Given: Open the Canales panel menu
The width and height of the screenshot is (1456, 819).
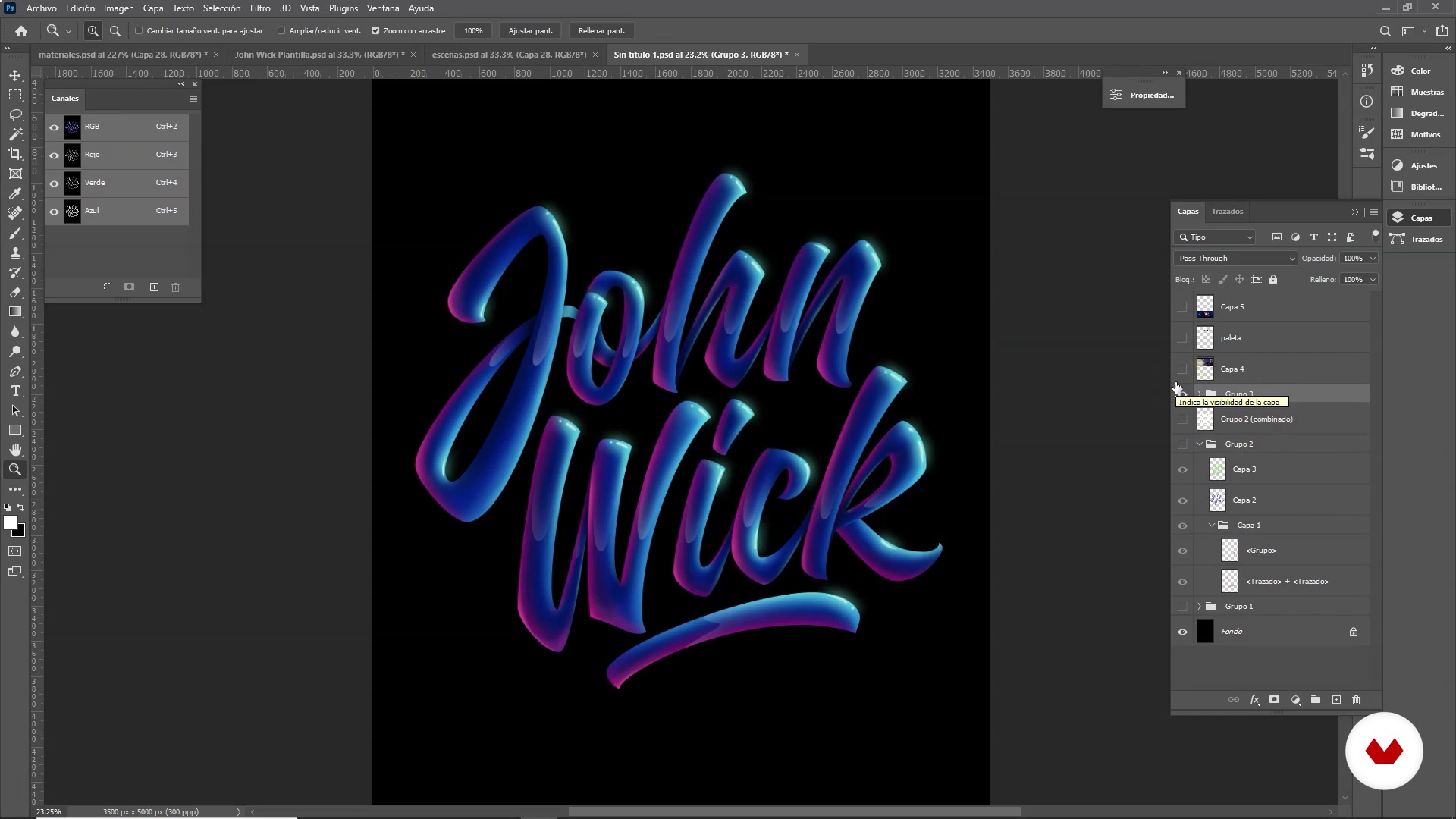Looking at the screenshot, I should [x=193, y=99].
